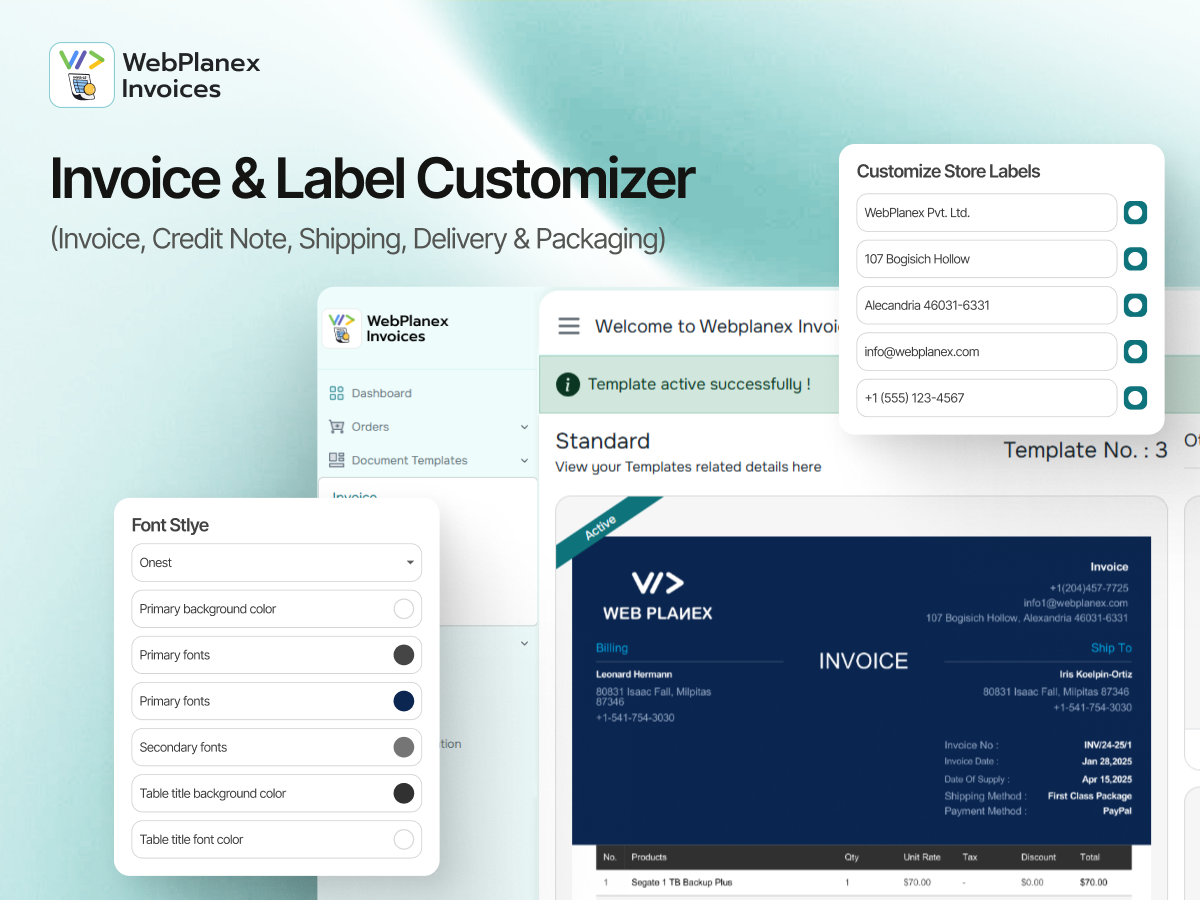Click the WebPlanex Pvt. Ltd. input field
Viewport: 1200px width, 900px height.
click(x=986, y=212)
